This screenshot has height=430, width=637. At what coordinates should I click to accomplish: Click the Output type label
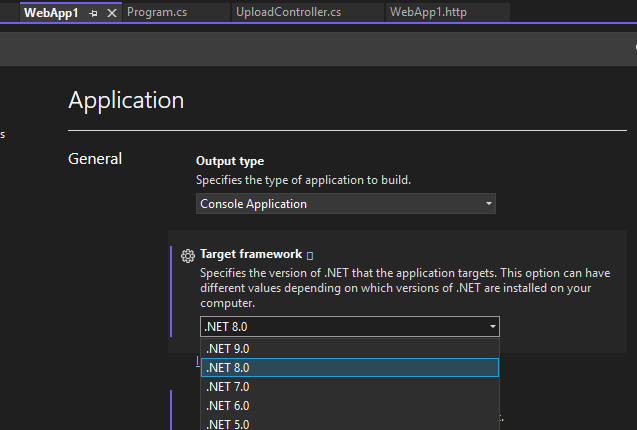(230, 161)
